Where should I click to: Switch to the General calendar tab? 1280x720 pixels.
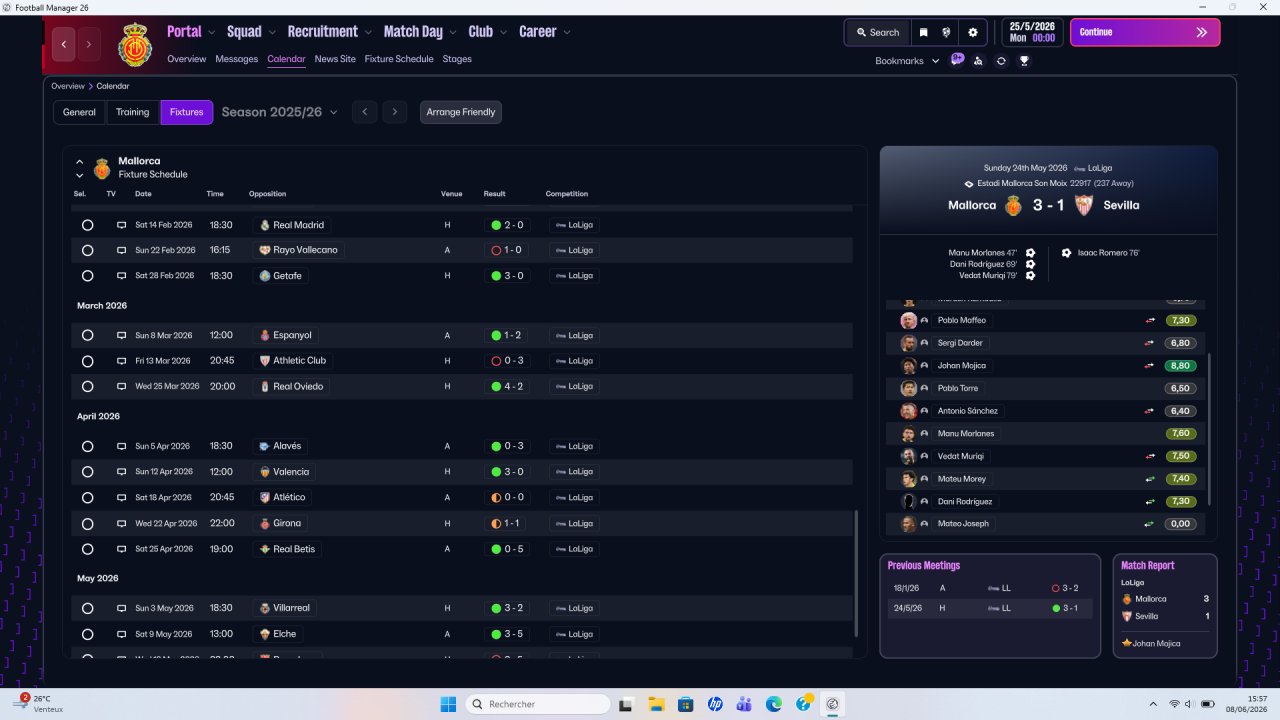pyautogui.click(x=79, y=112)
